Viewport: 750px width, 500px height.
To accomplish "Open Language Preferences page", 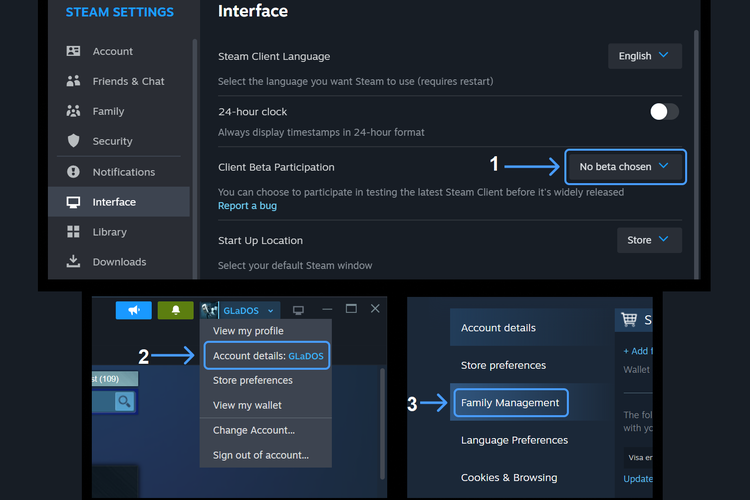I will (531, 440).
